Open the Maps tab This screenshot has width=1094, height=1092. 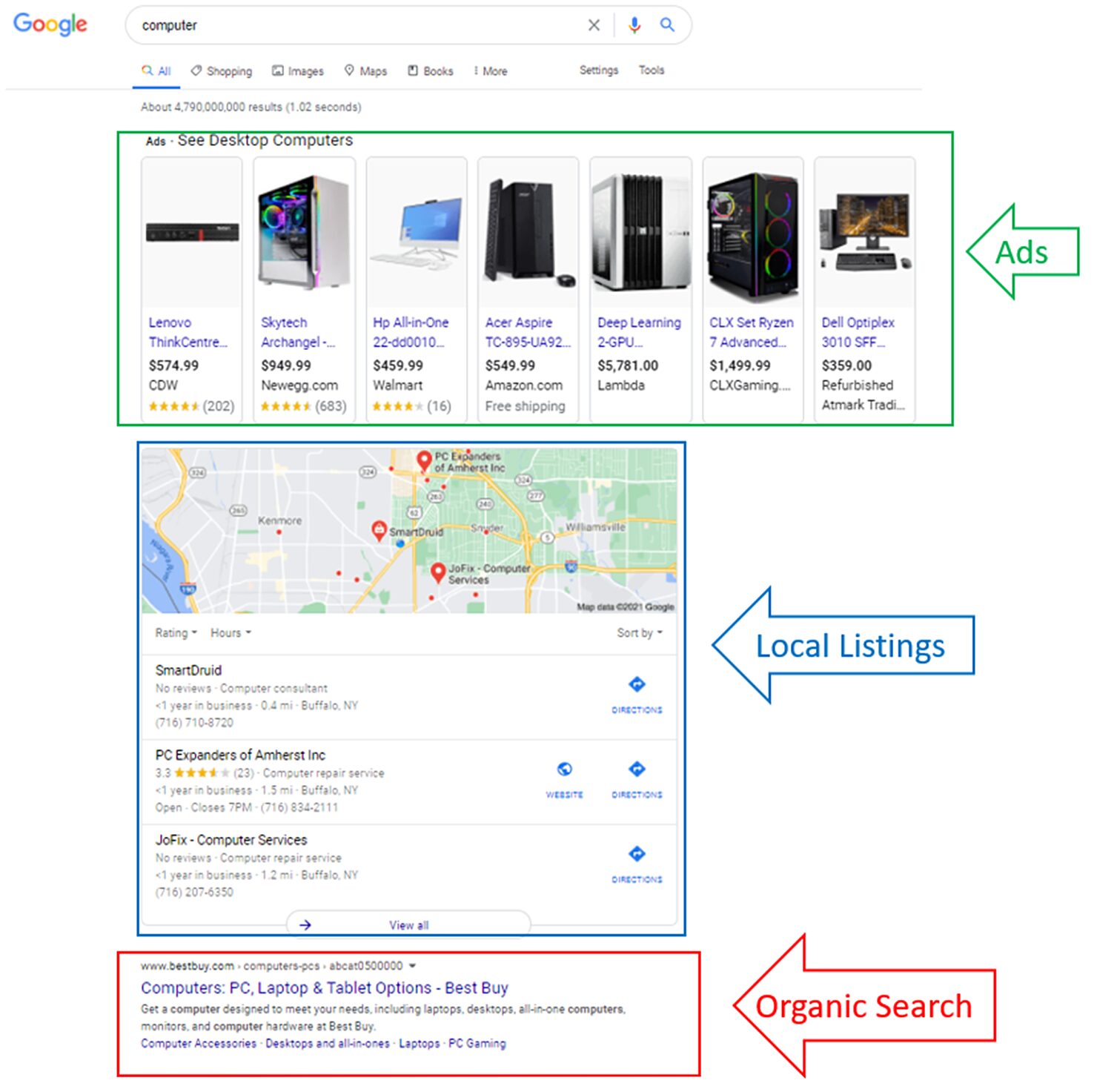365,71
